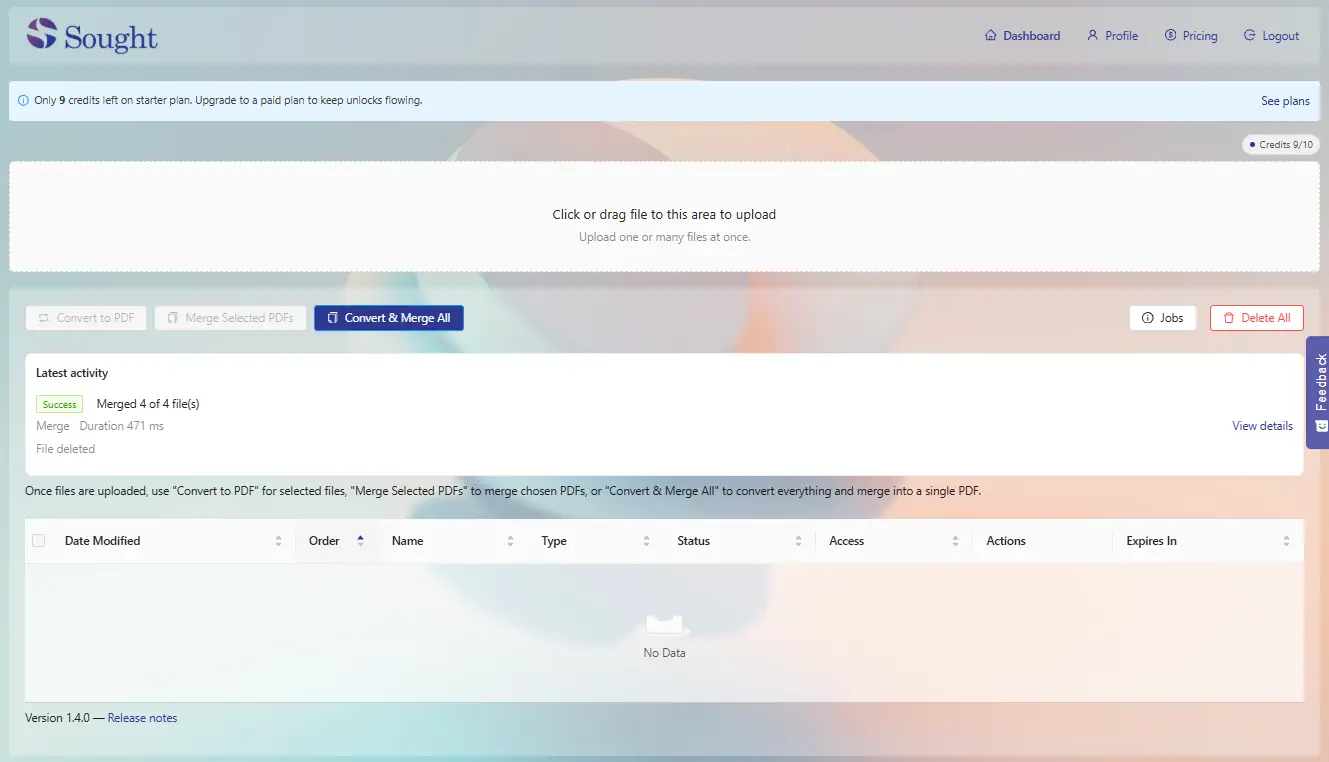Sort by Status column
The height and width of the screenshot is (762, 1329).
click(x=740, y=541)
